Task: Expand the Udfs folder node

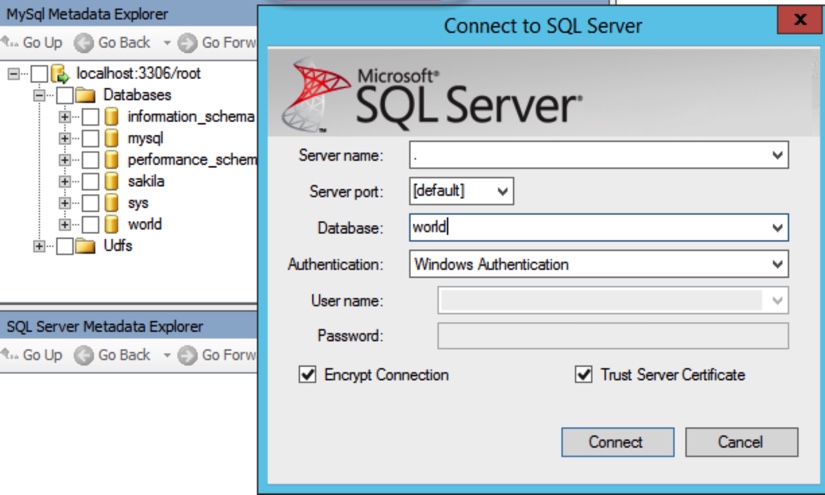Action: pos(39,246)
